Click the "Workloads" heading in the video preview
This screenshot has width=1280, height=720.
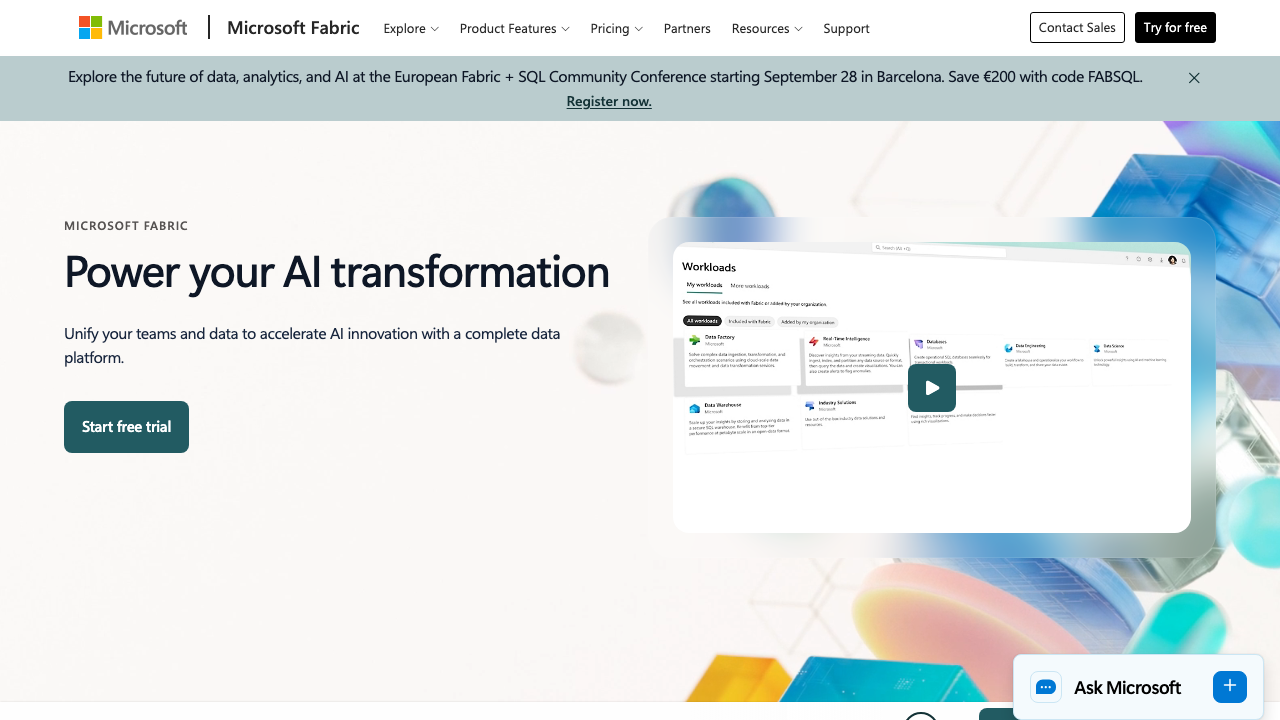coord(709,267)
